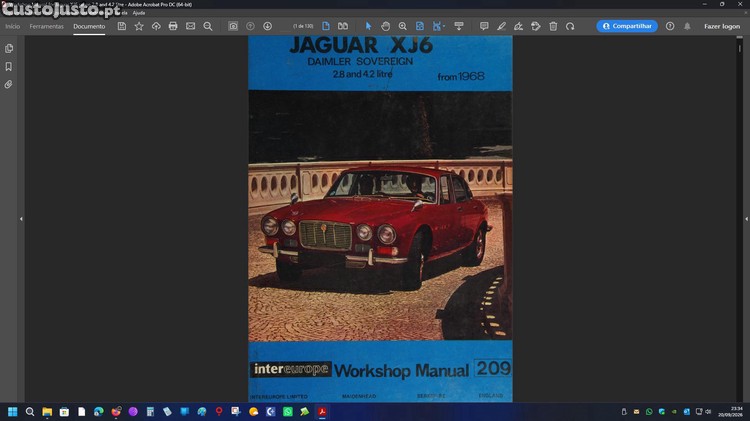Open the Find text magnifier tool
The image size is (750, 421).
coord(208,26)
